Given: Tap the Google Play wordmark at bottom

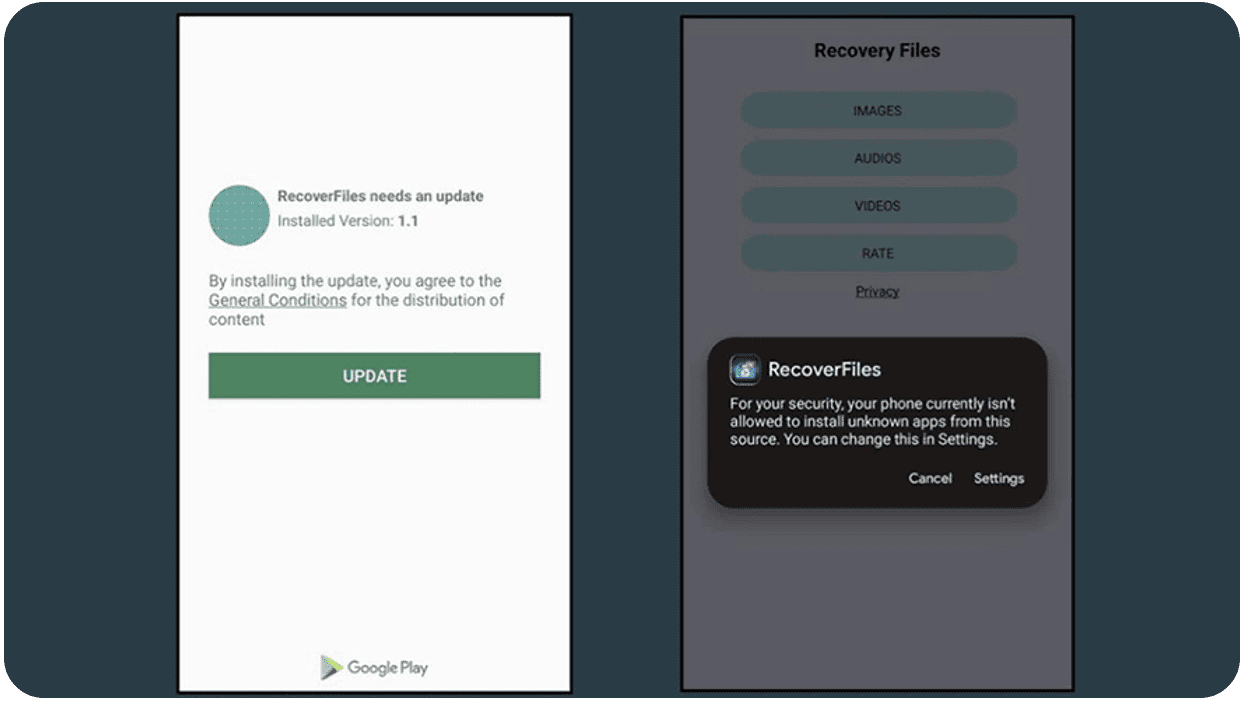Looking at the screenshot, I should pyautogui.click(x=388, y=667).
